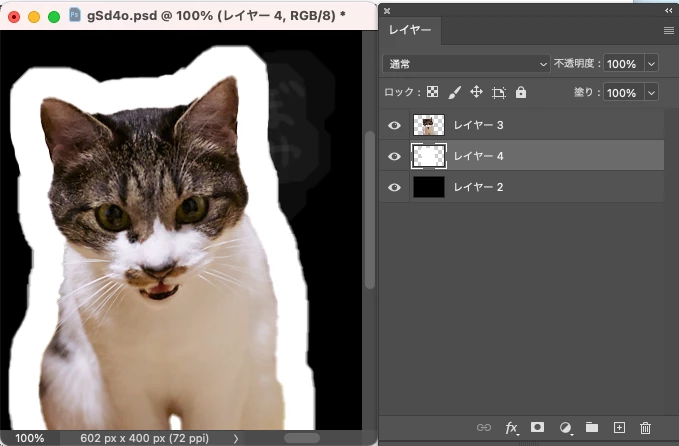679x446 pixels.
Task: Select layer name レイヤー 3
Action: [479, 125]
